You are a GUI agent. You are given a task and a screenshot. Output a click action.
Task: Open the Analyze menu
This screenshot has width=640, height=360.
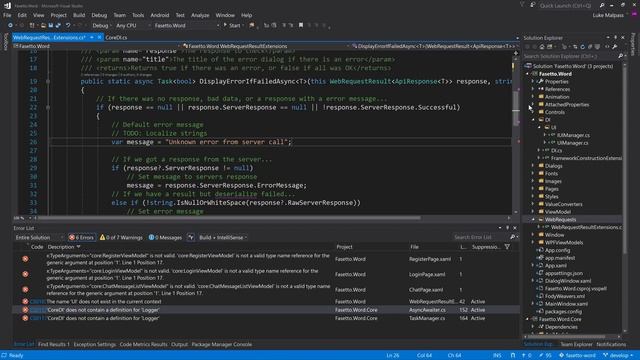pos(200,15)
